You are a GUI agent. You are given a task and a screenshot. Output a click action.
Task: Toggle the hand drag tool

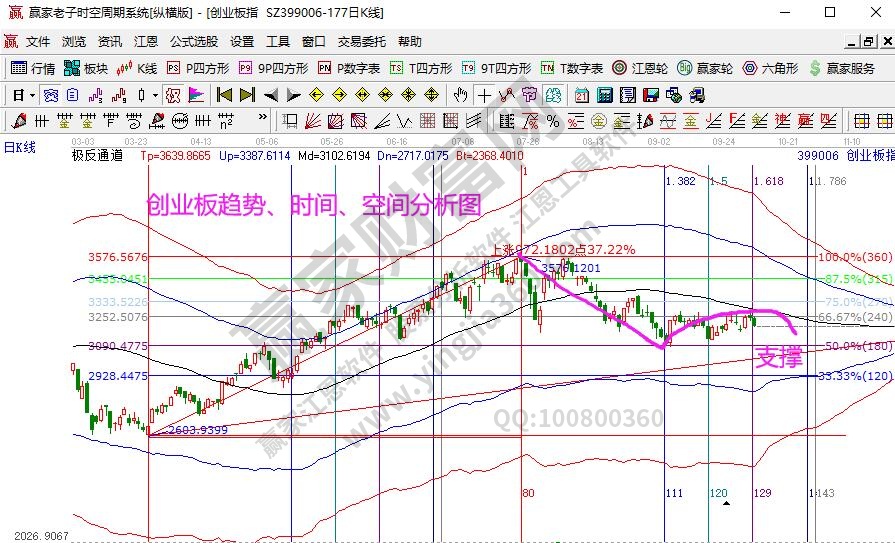pyautogui.click(x=460, y=95)
